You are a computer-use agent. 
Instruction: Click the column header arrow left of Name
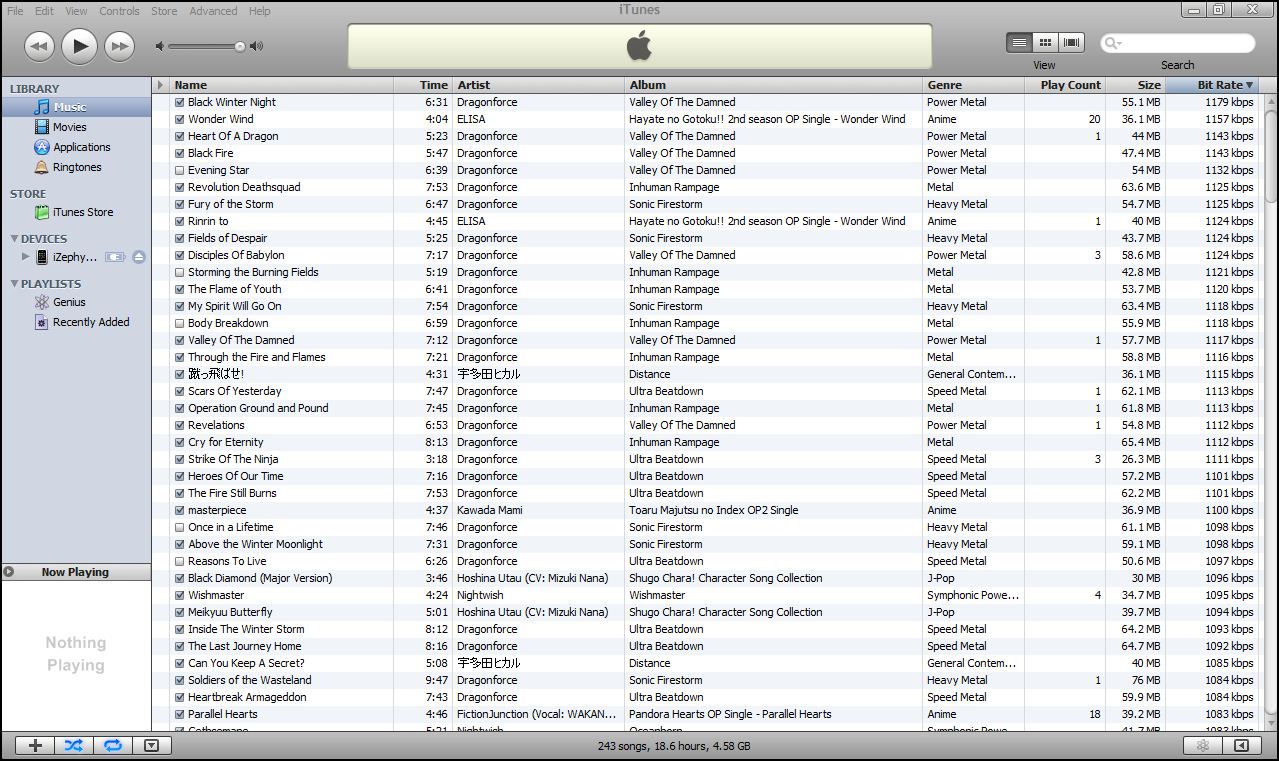click(161, 85)
